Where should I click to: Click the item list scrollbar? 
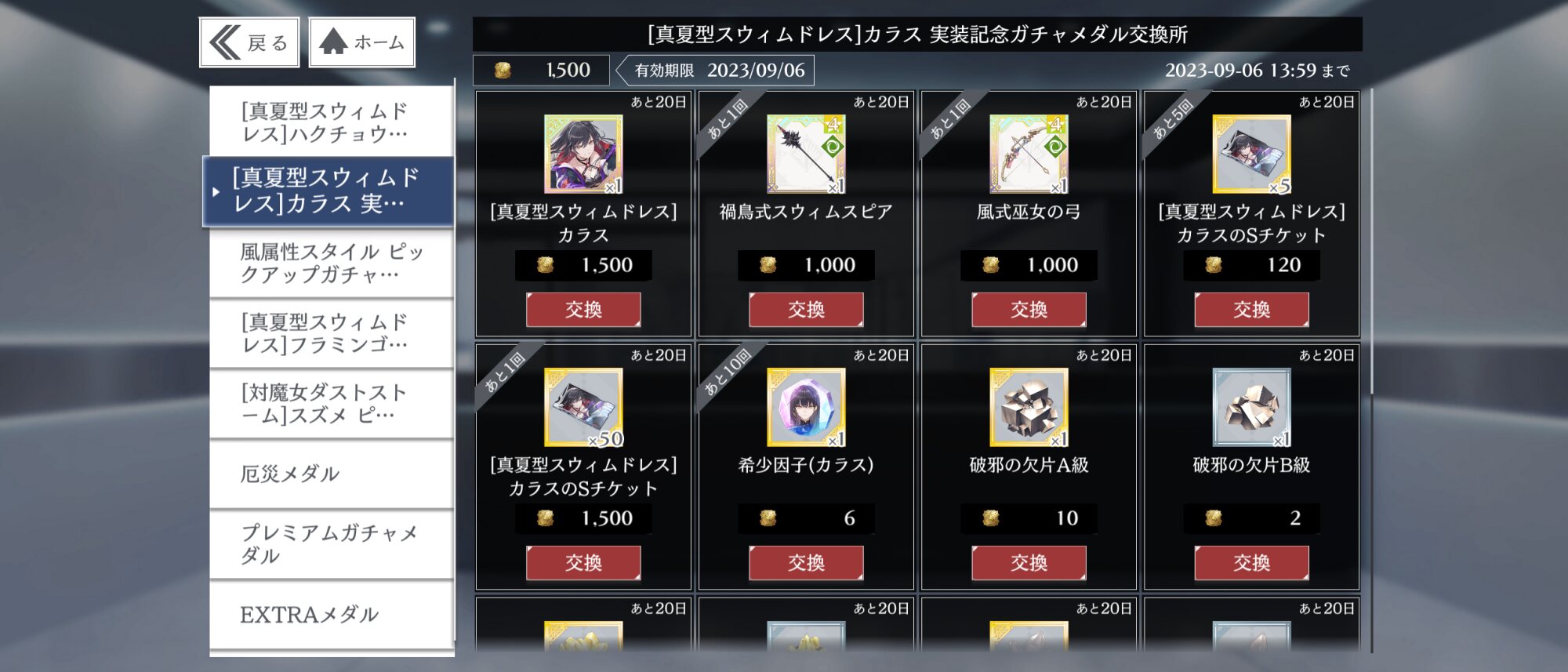click(x=1371, y=242)
